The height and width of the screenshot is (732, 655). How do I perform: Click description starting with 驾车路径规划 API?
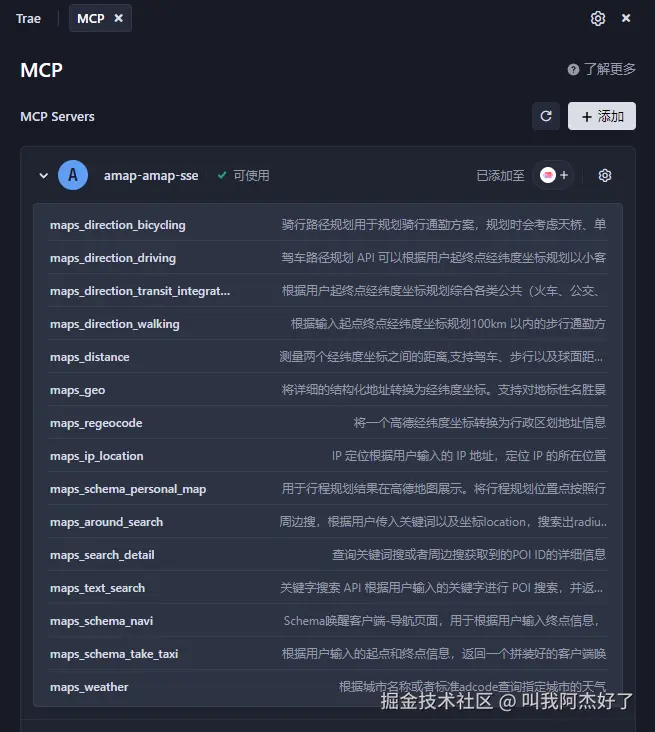[444, 258]
